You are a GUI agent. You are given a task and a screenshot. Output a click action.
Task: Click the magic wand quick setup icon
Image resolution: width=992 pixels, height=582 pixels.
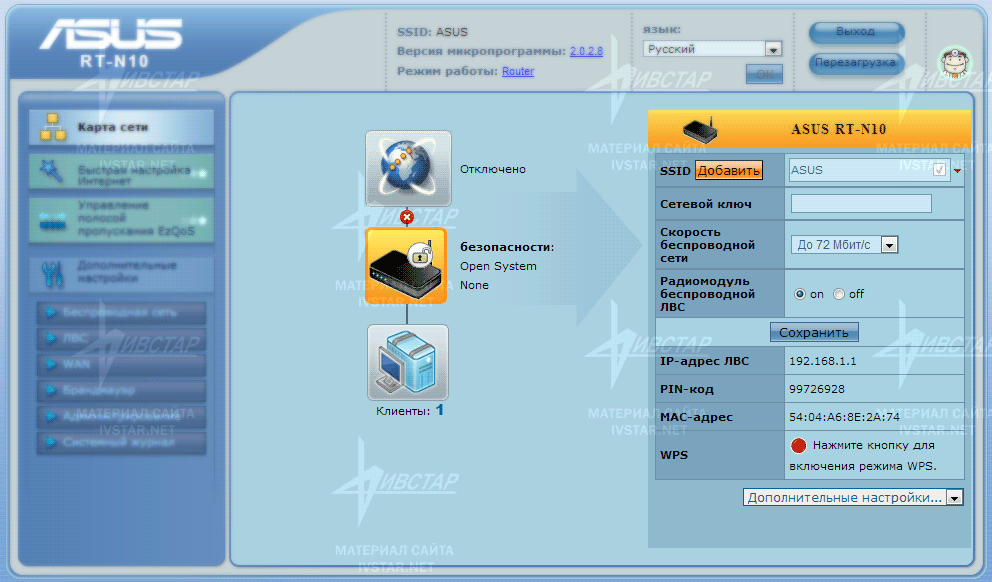pyautogui.click(x=52, y=171)
